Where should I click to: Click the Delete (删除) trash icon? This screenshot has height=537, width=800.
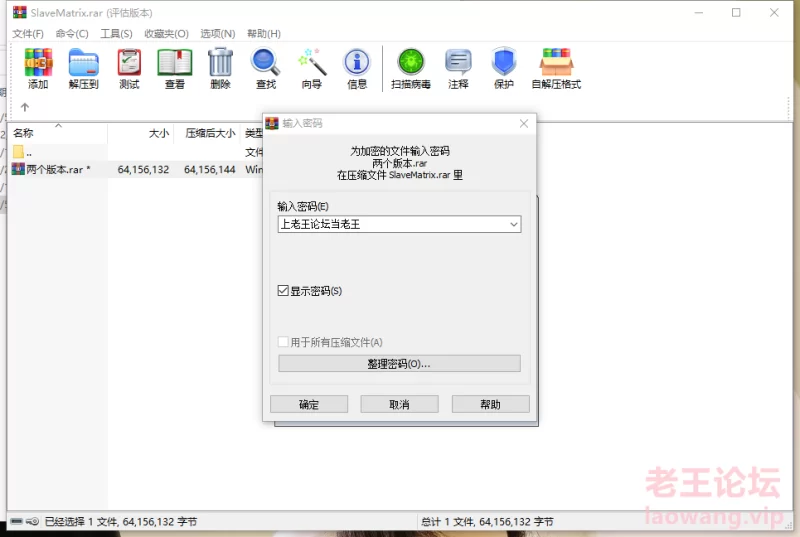pyautogui.click(x=220, y=63)
